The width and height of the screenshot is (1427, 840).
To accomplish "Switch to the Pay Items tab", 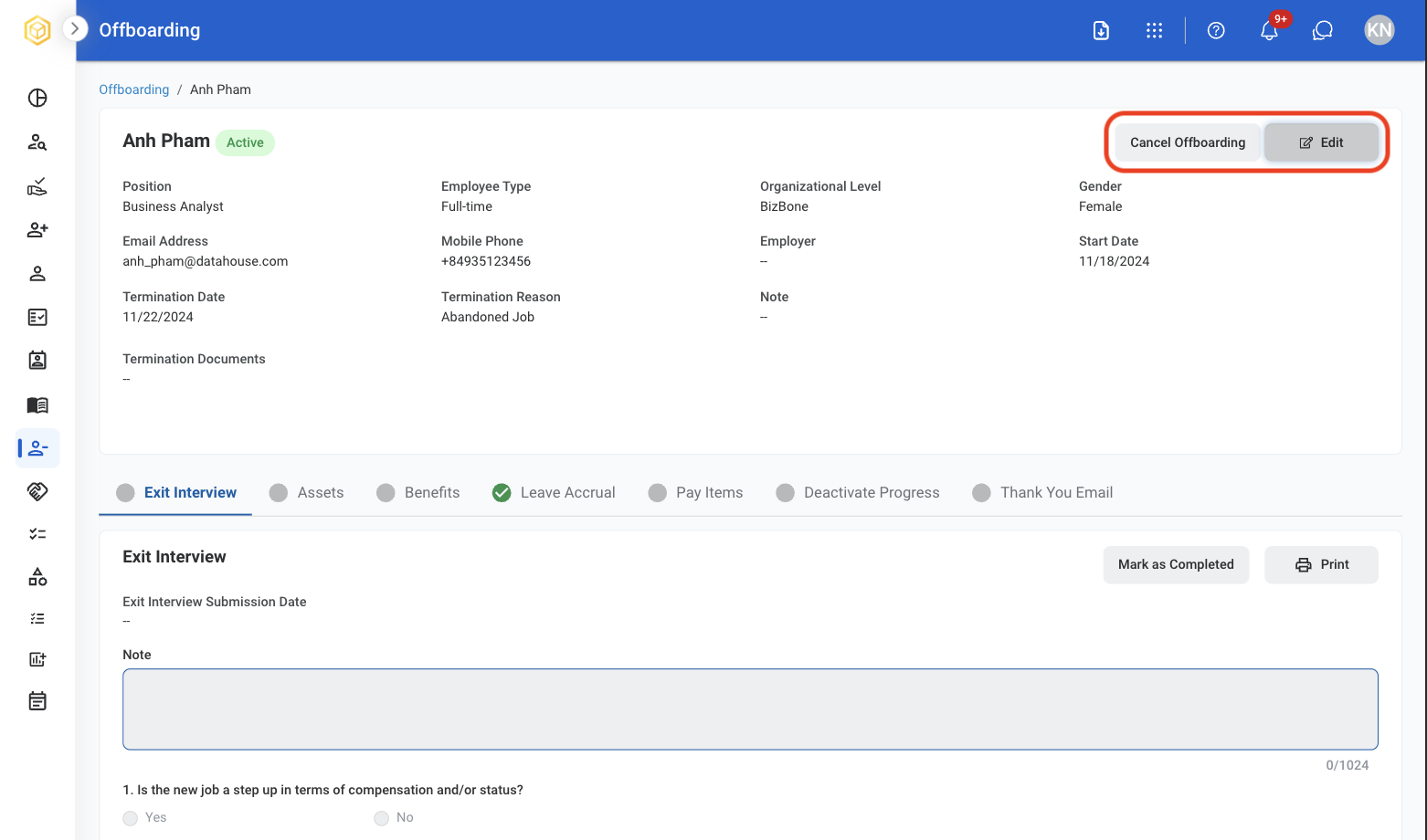I will pyautogui.click(x=695, y=492).
